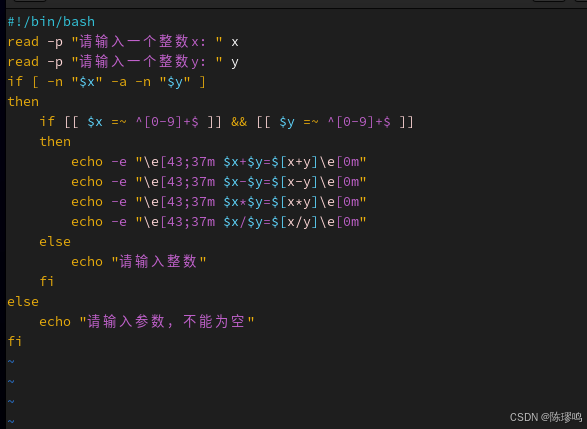The height and width of the screenshot is (429, 587).
Task: Place the cursor on the x prompt string "请输入一个整数x: "
Action: tap(147, 42)
